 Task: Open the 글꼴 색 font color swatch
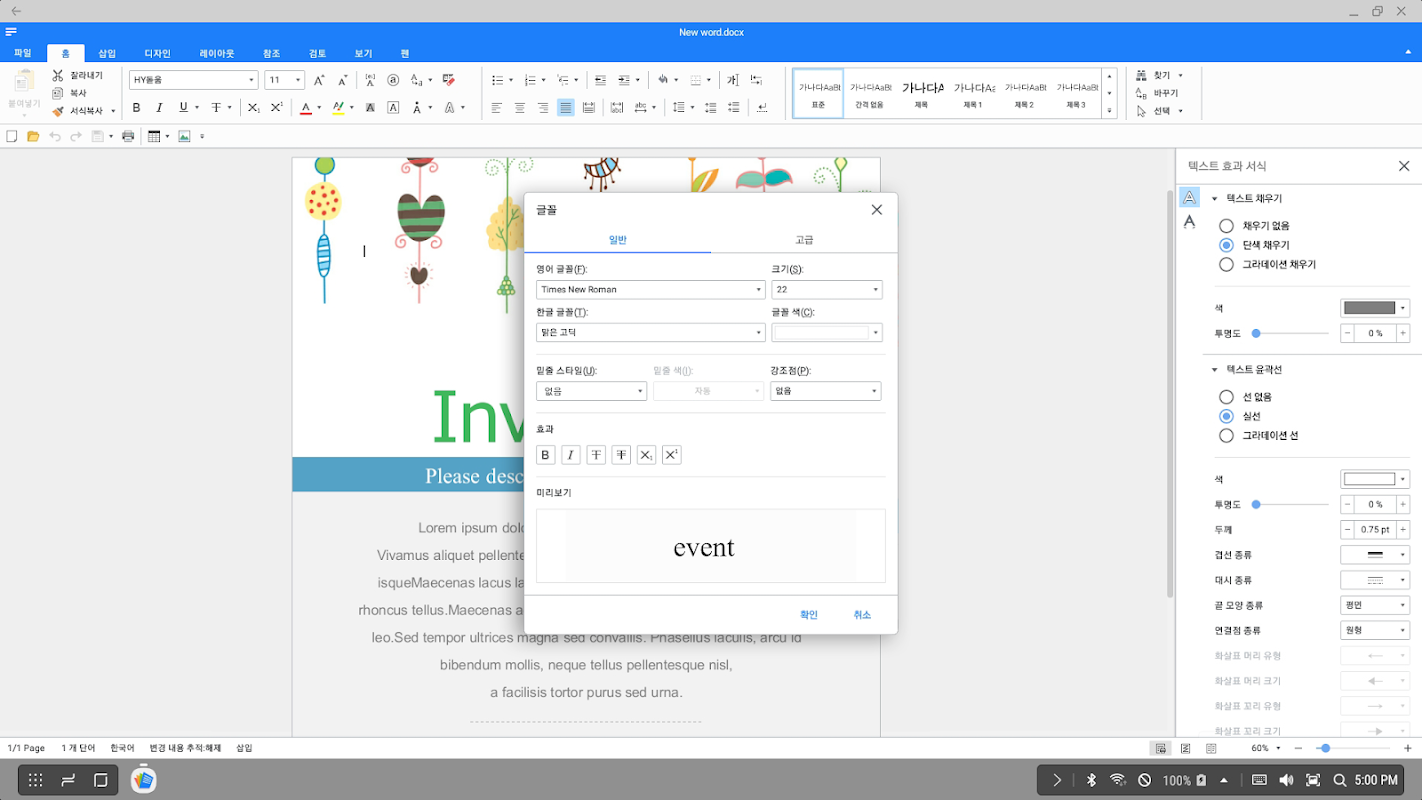(826, 333)
